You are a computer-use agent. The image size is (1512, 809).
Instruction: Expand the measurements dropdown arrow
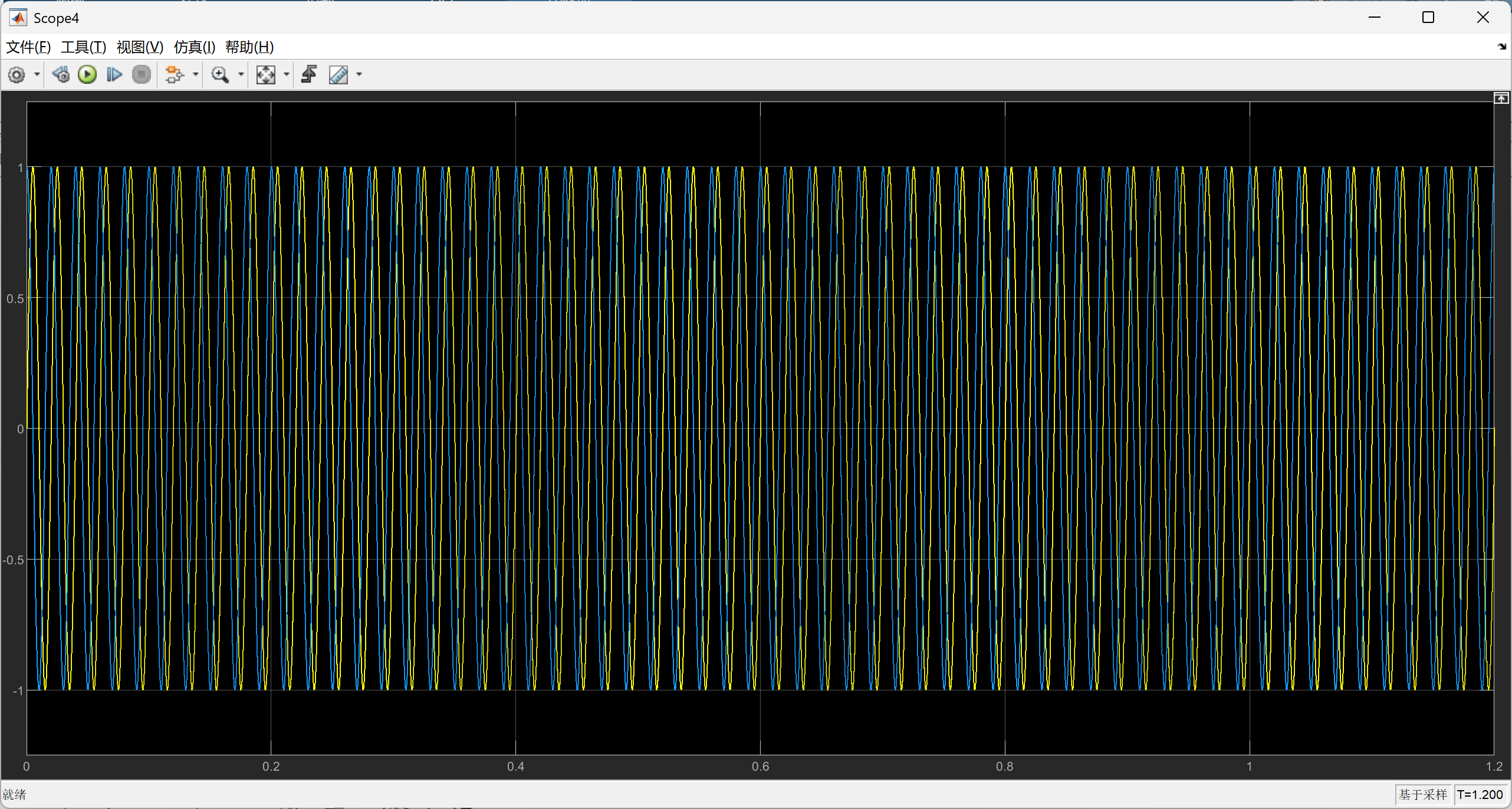click(359, 75)
